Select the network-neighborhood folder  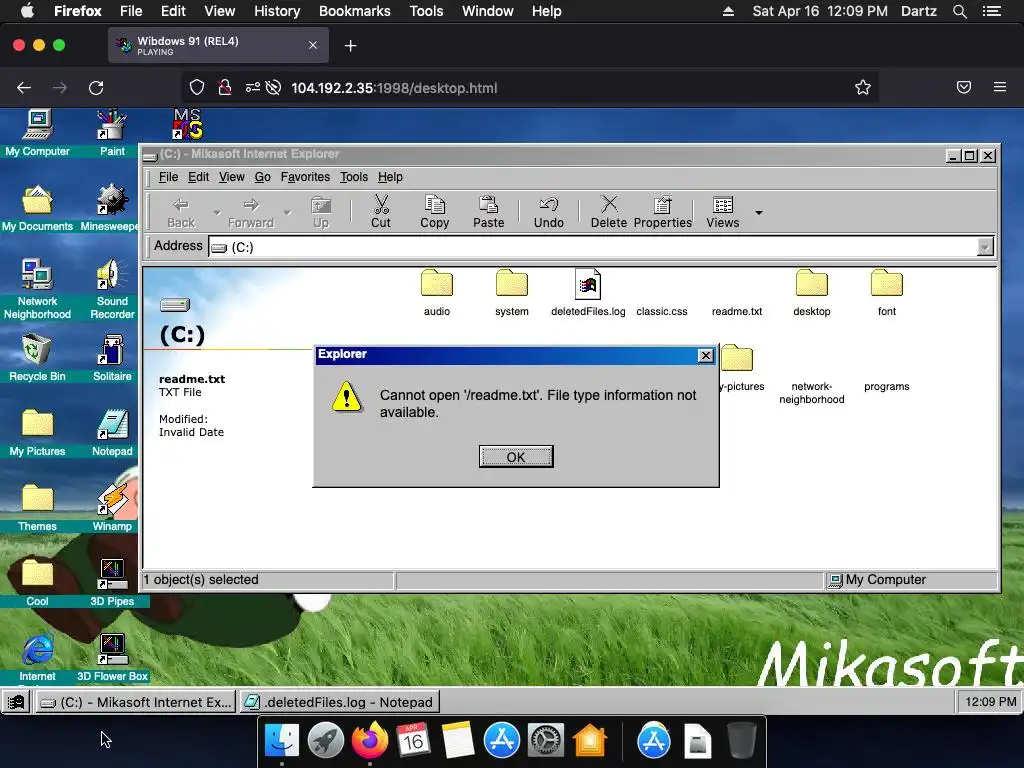point(812,392)
